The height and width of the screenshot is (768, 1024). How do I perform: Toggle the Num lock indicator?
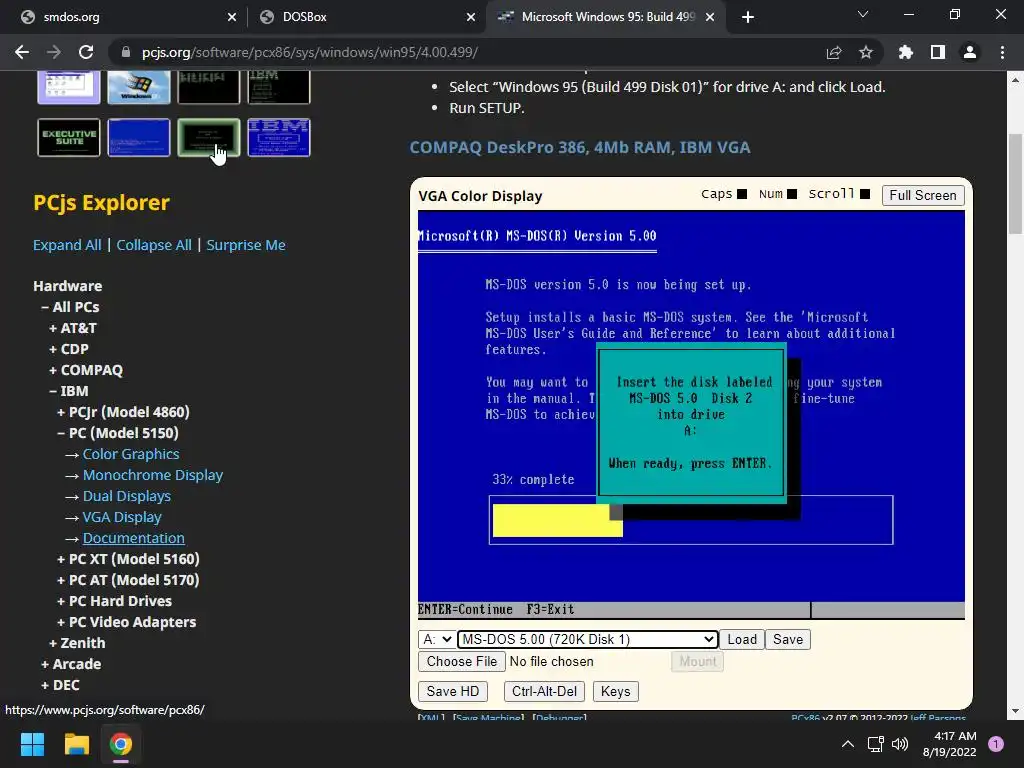click(792, 194)
